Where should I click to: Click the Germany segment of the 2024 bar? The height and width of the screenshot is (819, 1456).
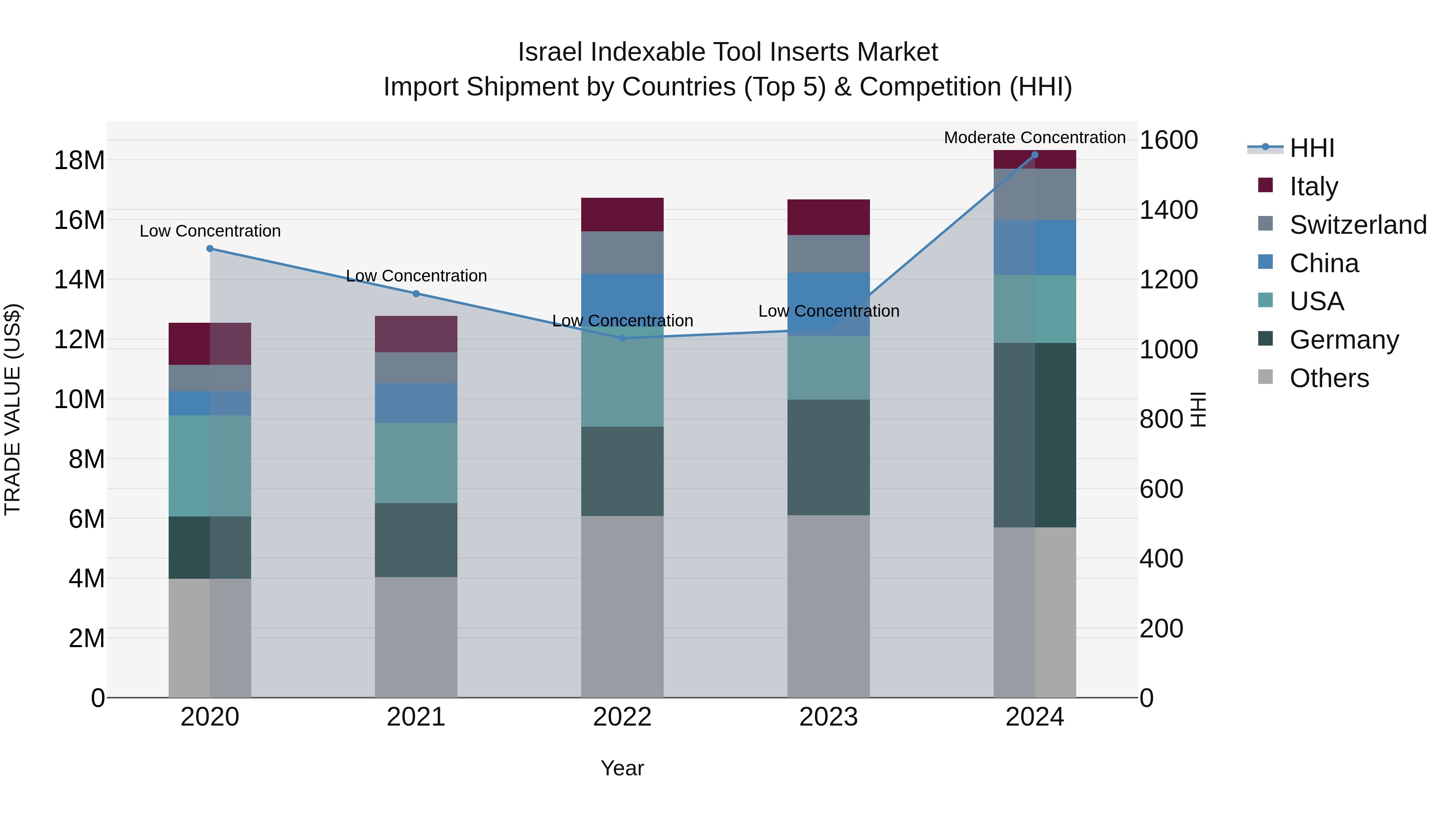(x=1035, y=435)
